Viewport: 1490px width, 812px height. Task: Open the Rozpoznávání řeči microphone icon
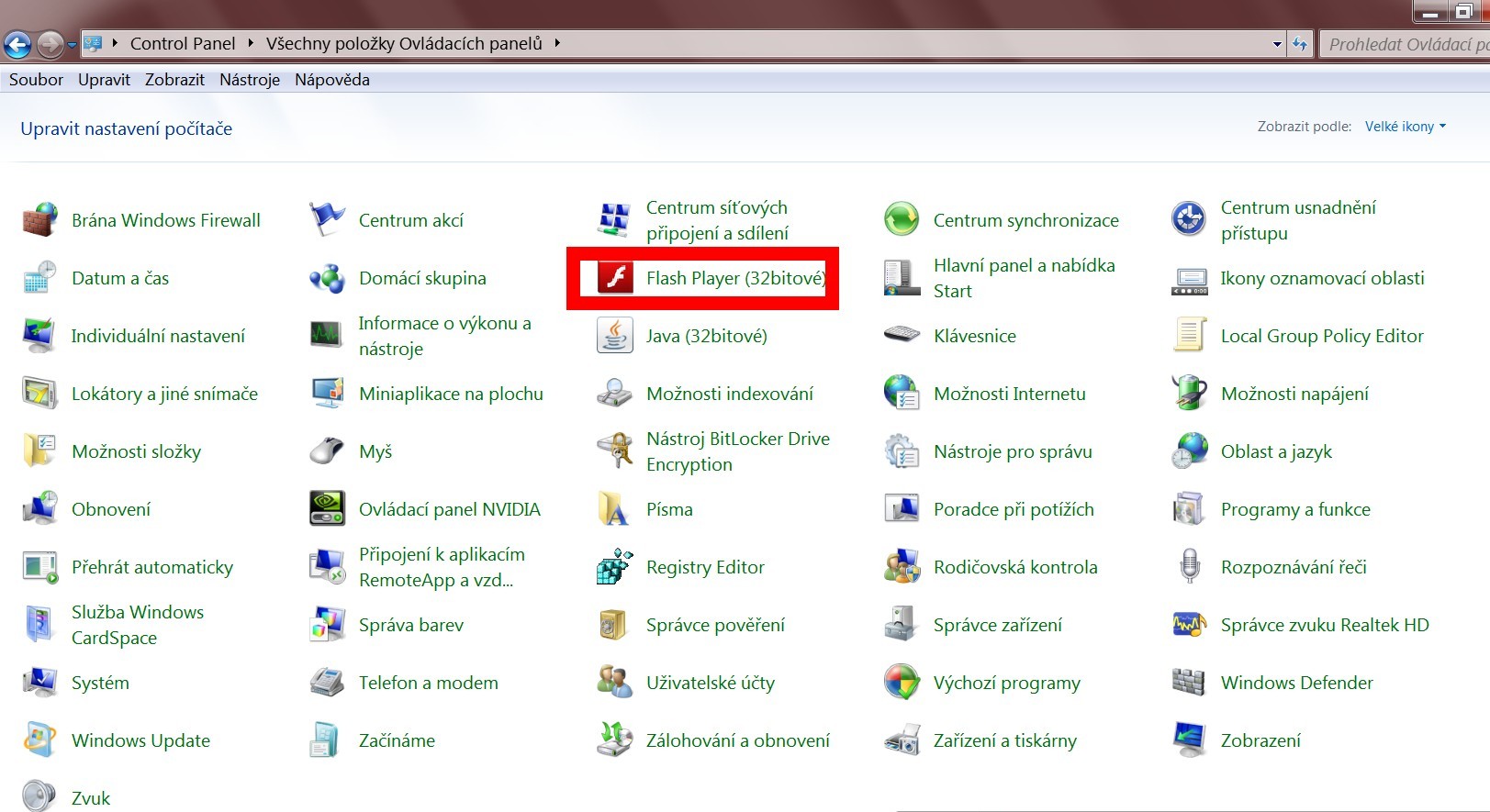(1189, 567)
